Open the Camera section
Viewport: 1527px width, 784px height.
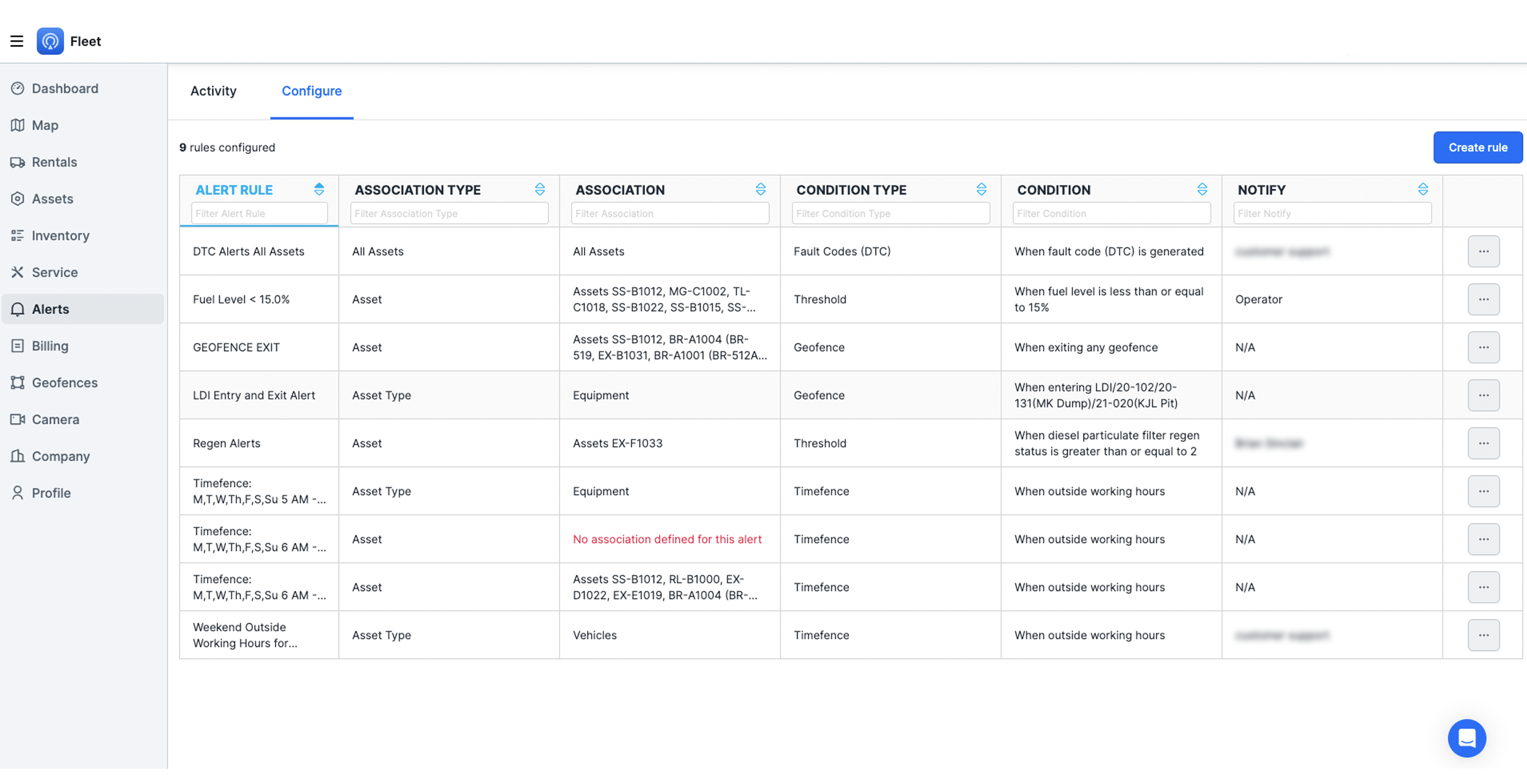(x=55, y=419)
